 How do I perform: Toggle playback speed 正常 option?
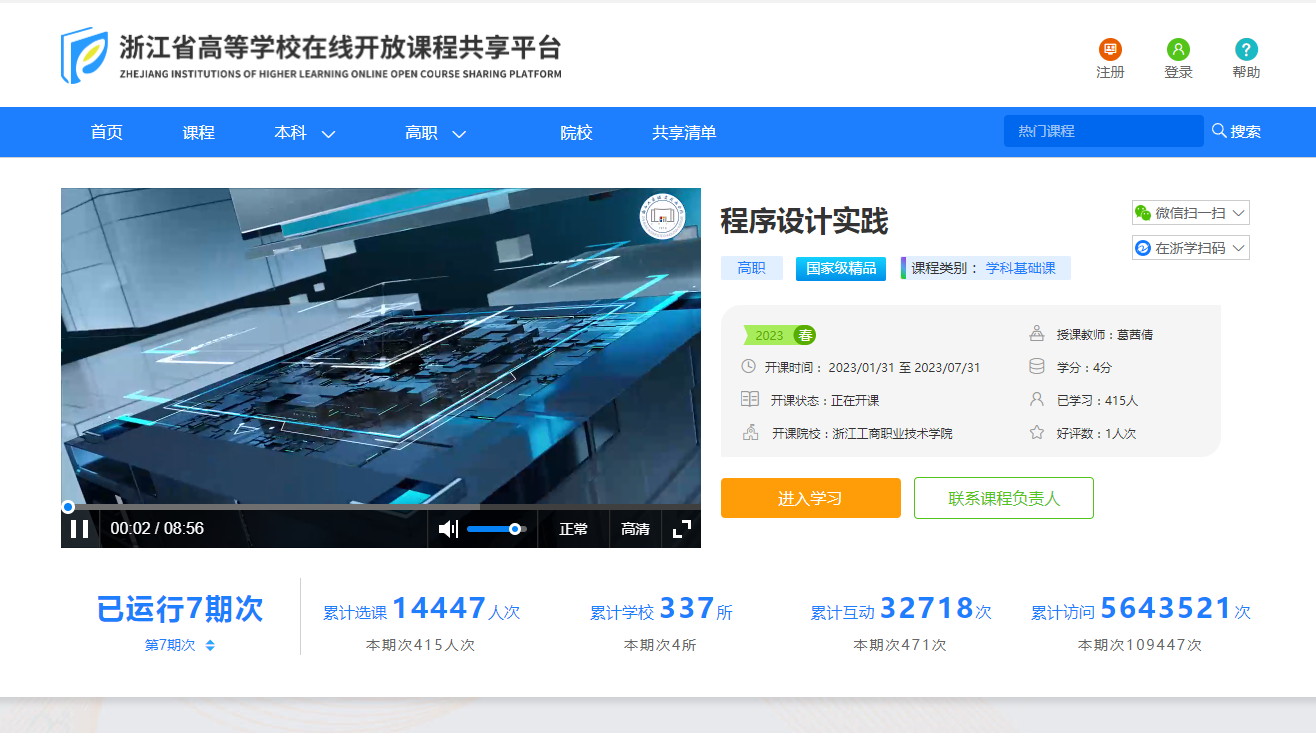(573, 529)
